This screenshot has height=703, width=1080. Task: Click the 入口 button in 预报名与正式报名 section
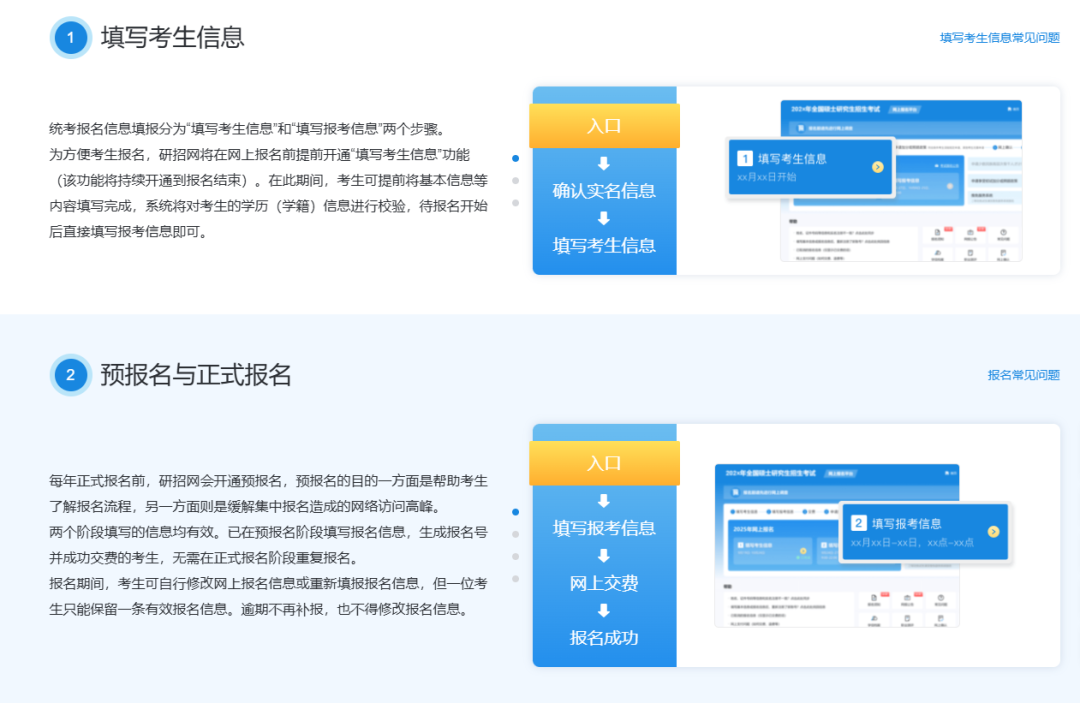coord(604,463)
